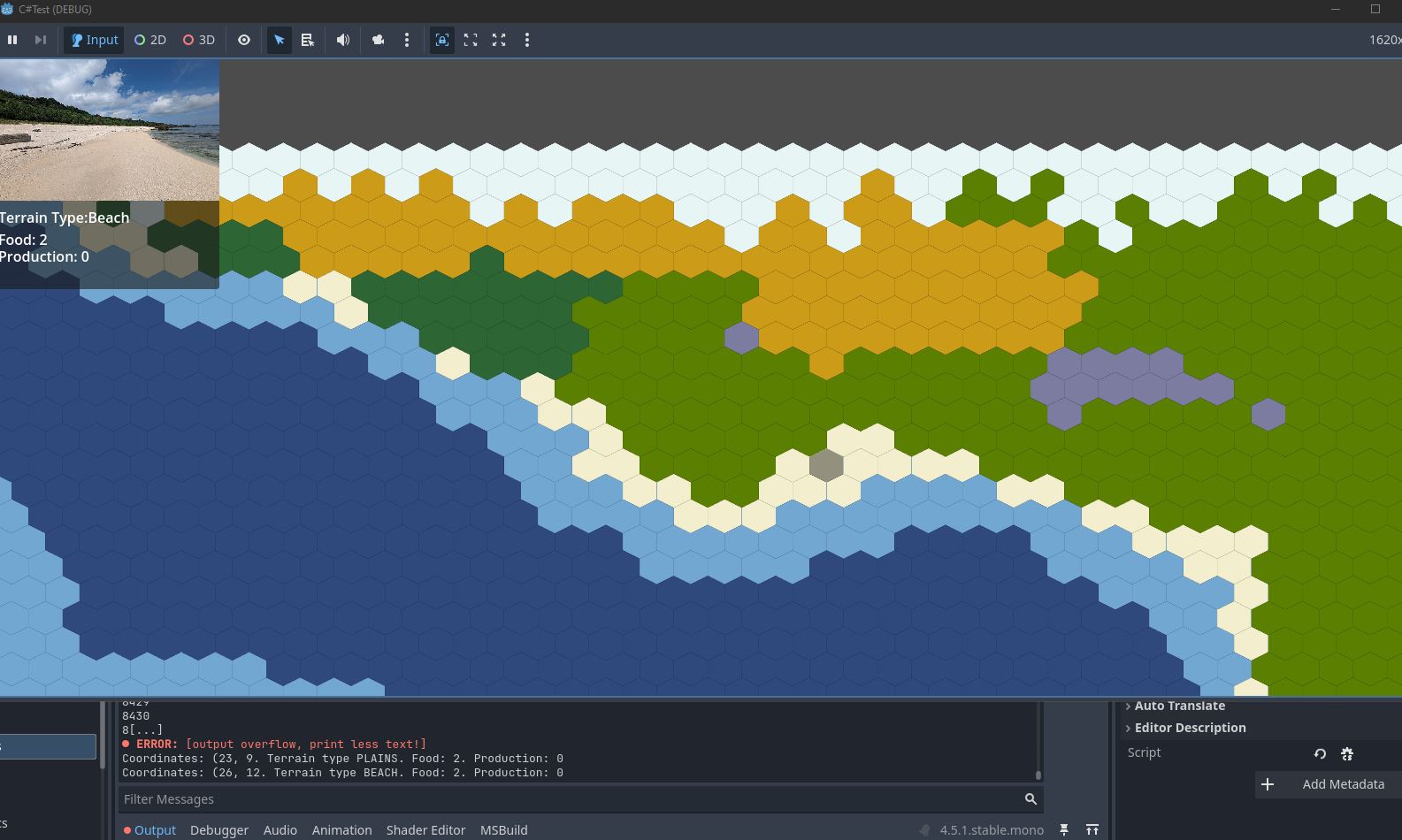Toggle the Input mode button
Viewport: 1402px width, 840px height.
click(94, 40)
